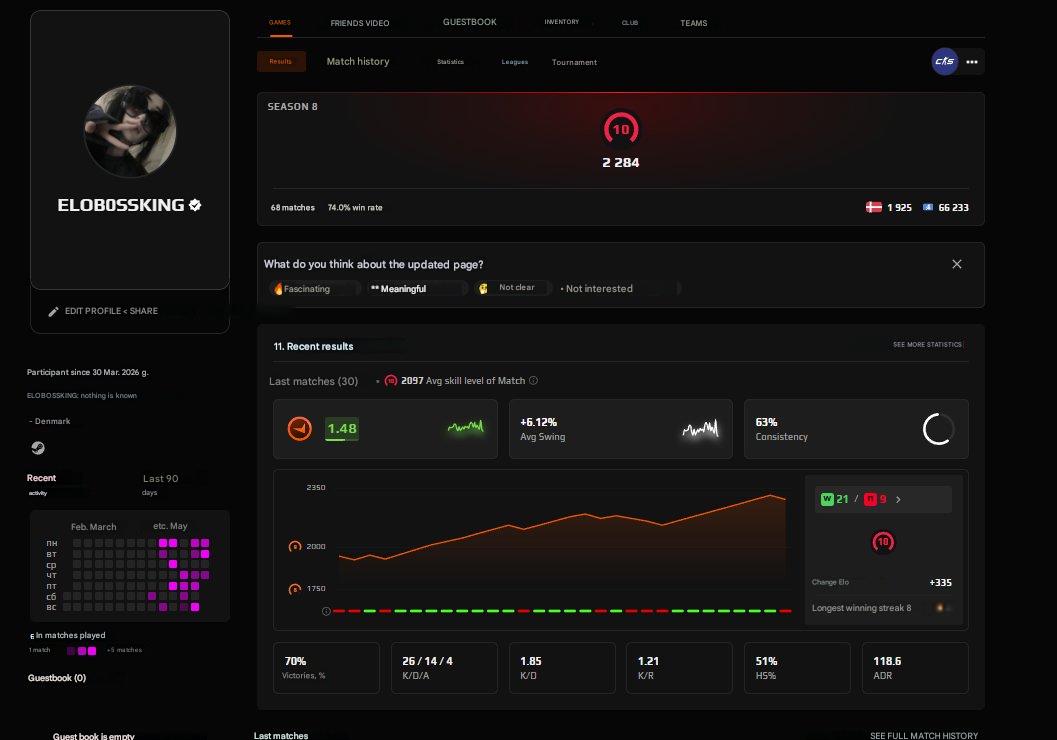
Task: Click the 26 / 14 / 4 K/D/A tile
Action: point(444,668)
